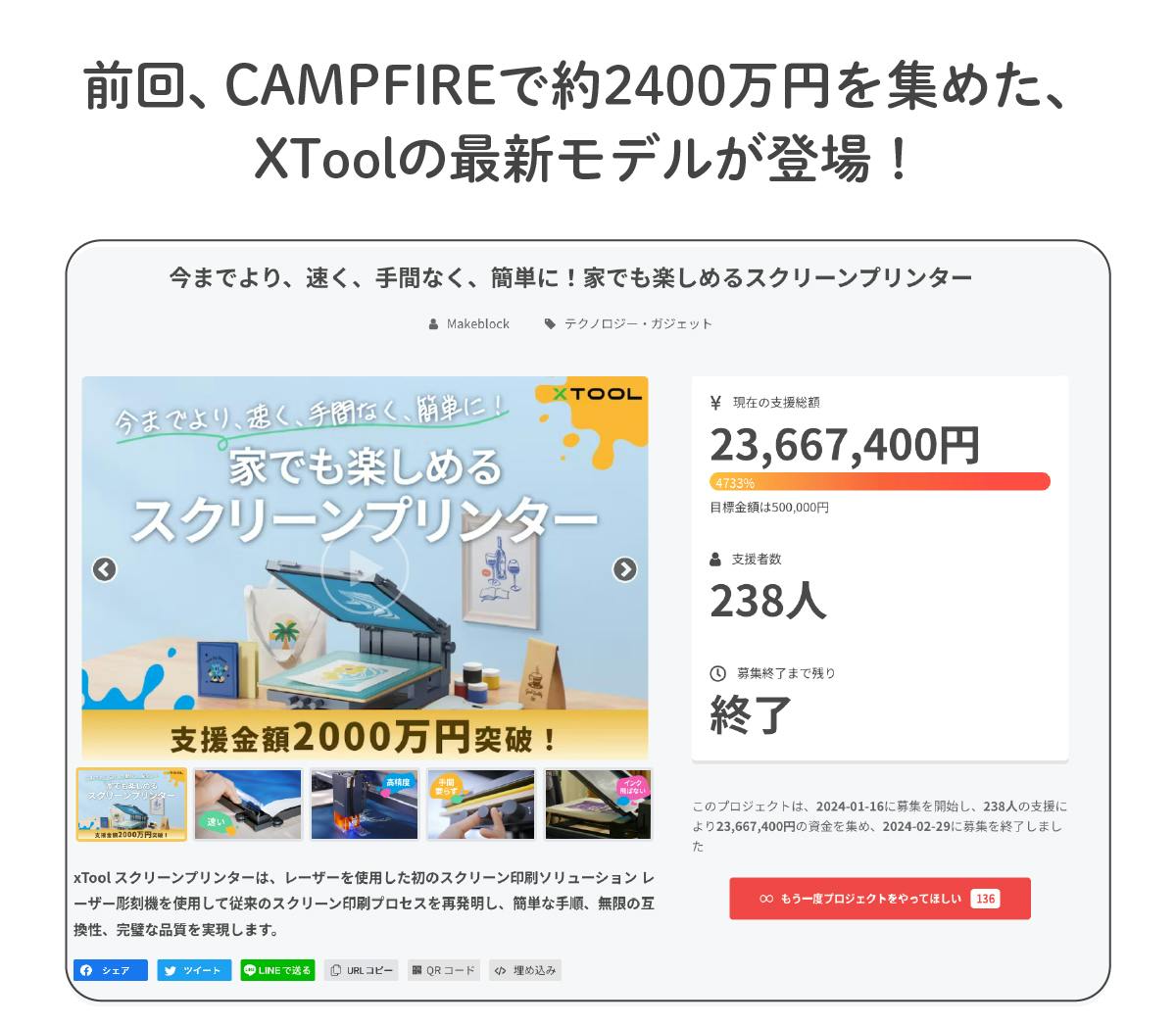Select the 速い thumbnail image
Image resolution: width=1176 pixels, height=1026 pixels.
click(x=248, y=805)
